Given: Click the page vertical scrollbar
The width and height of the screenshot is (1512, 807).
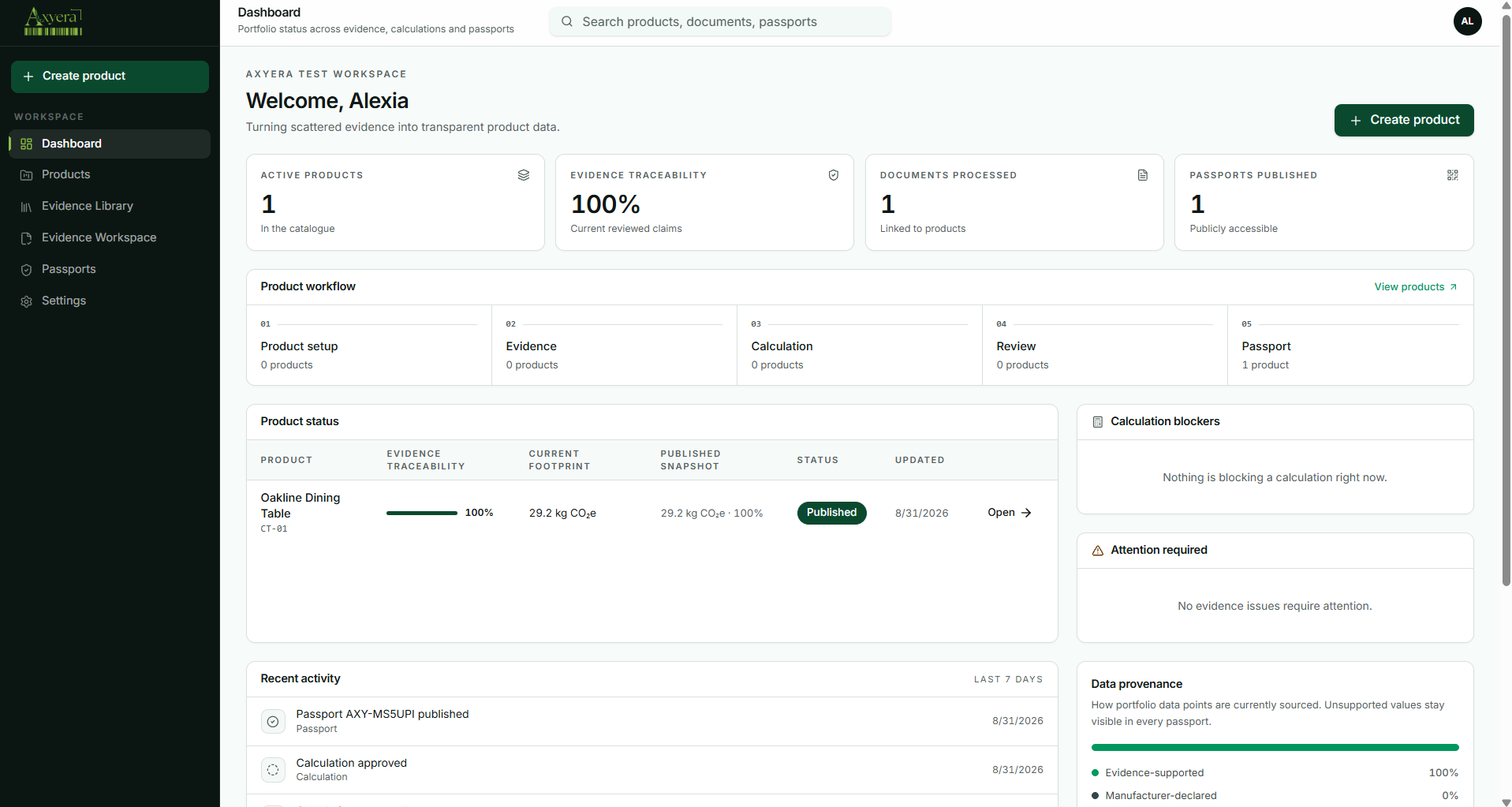Looking at the screenshot, I should pyautogui.click(x=1506, y=300).
